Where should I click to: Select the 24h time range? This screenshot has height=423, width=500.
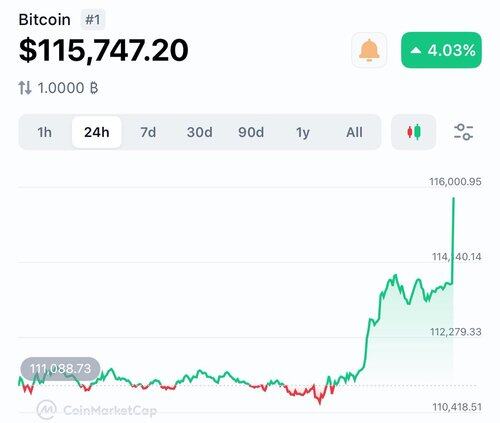pyautogui.click(x=97, y=132)
